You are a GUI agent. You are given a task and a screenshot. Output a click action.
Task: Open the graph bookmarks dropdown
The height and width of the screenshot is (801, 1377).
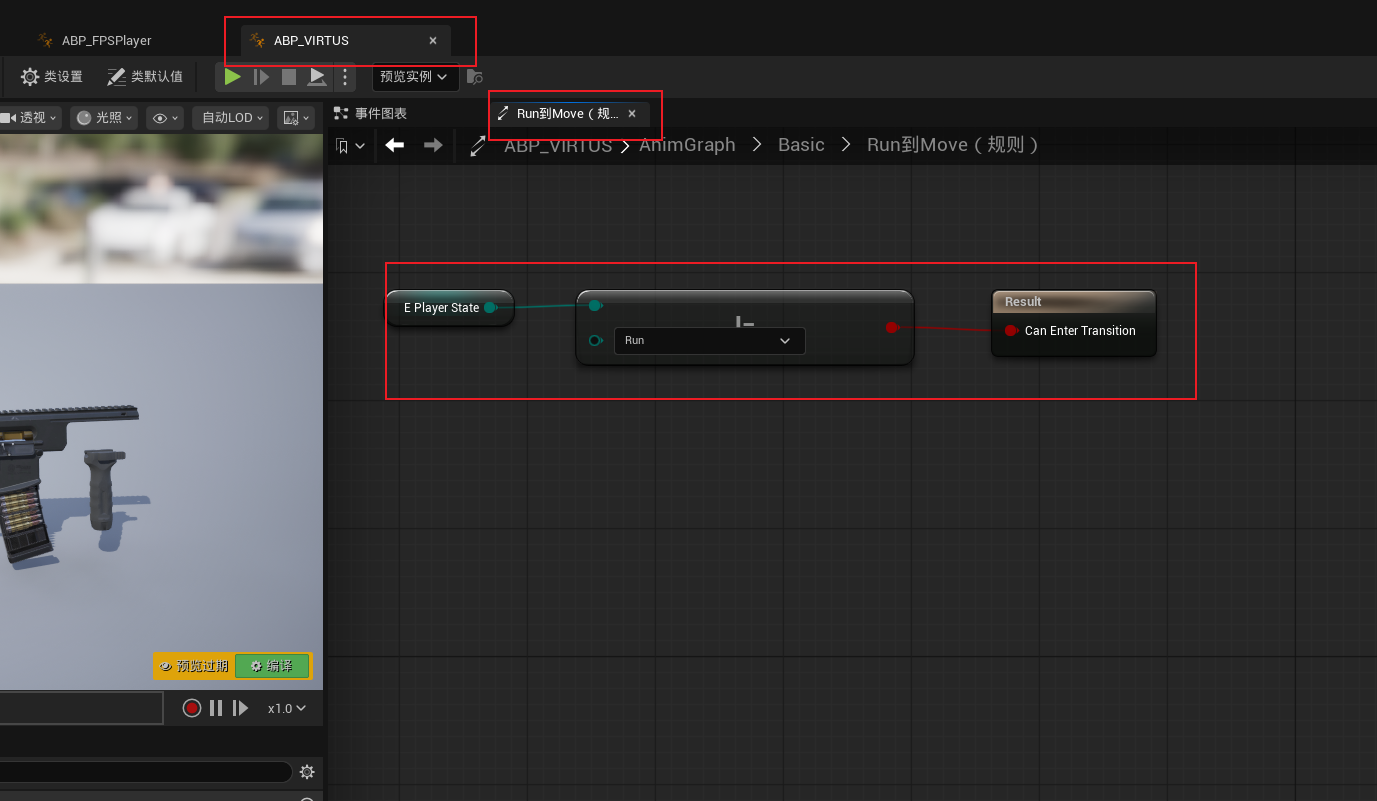[350, 146]
